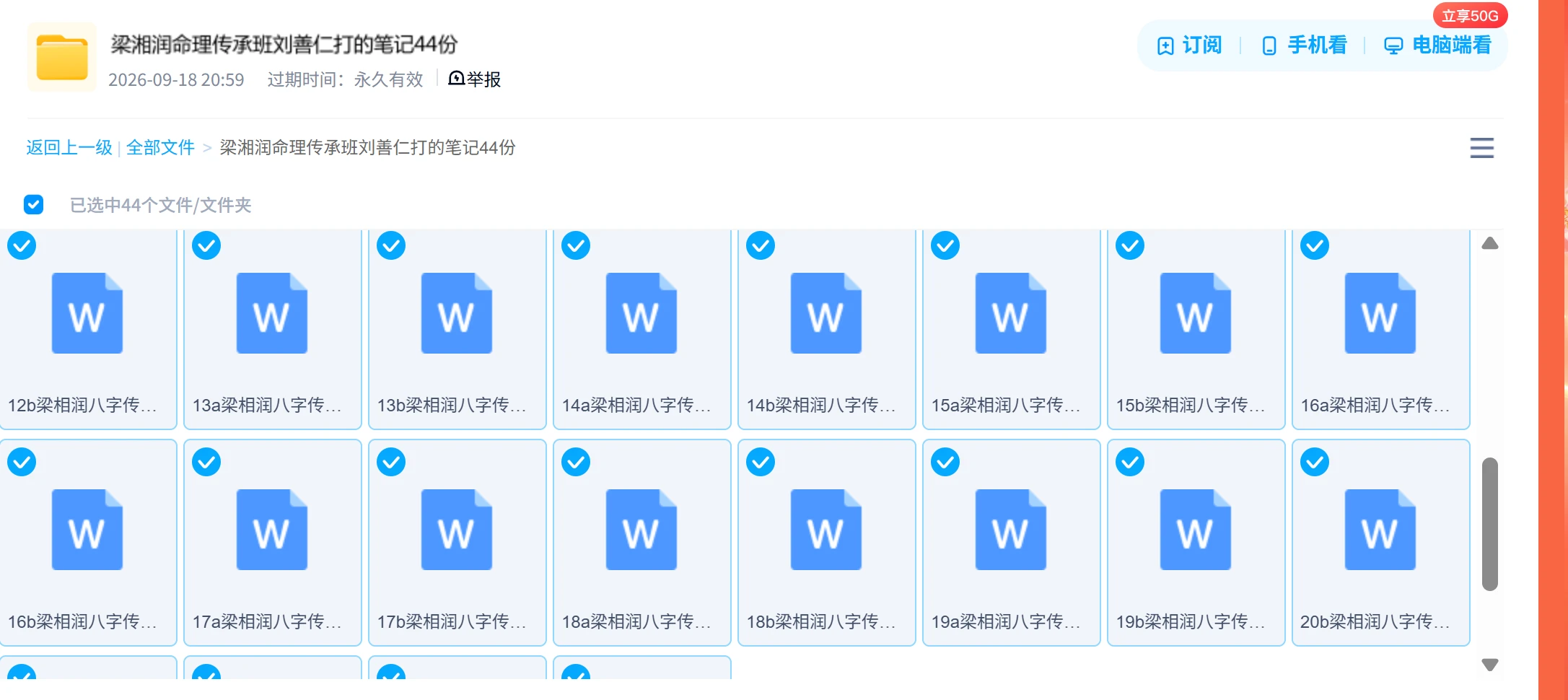Open the 17a梁相润八字传 Word file icon

[x=272, y=530]
